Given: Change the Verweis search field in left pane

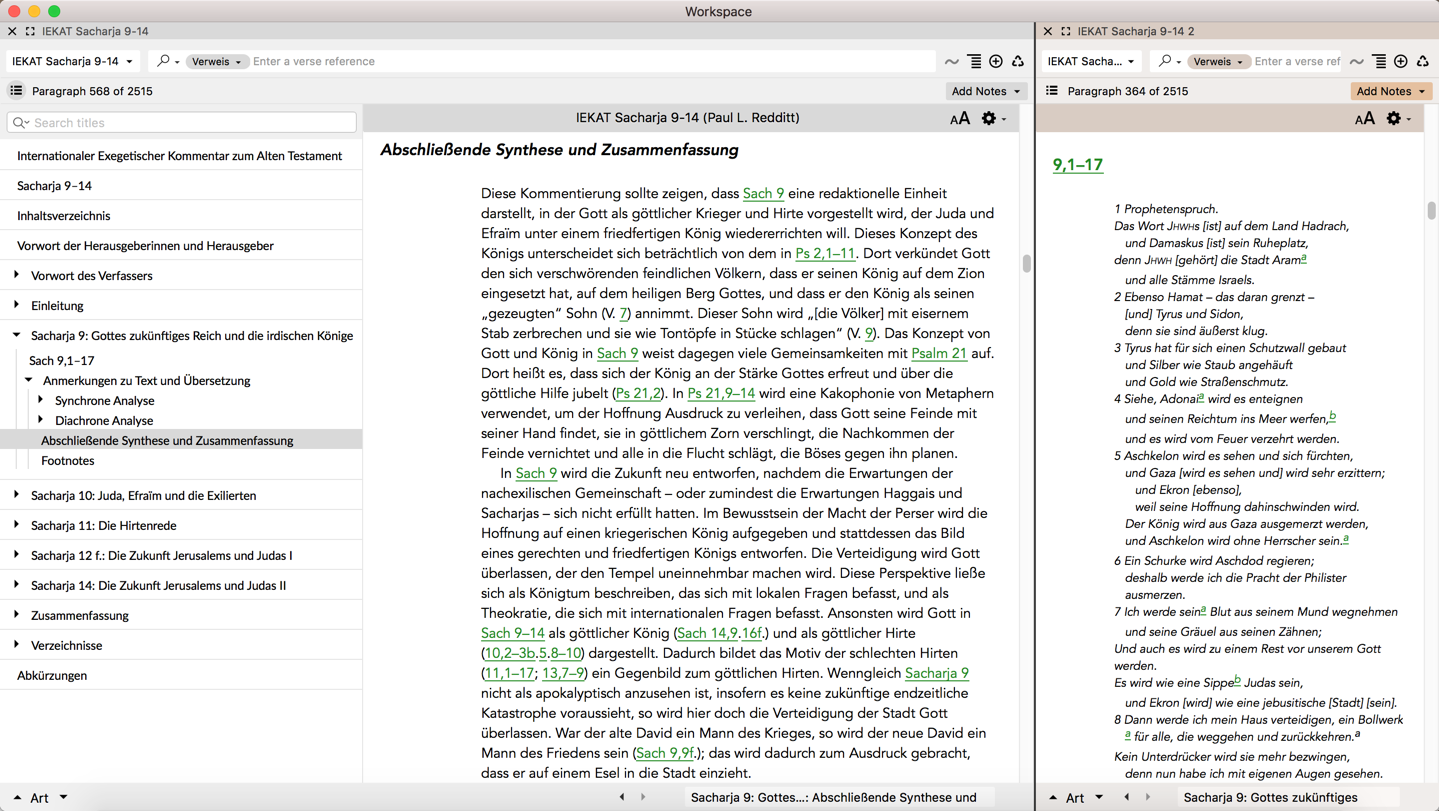Looking at the screenshot, I should click(217, 61).
